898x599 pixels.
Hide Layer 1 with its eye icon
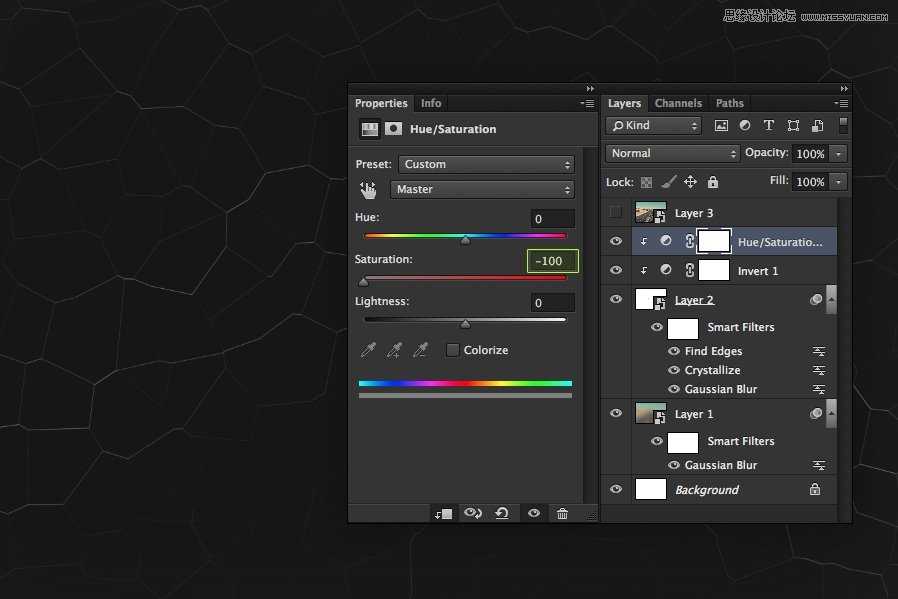click(x=616, y=413)
